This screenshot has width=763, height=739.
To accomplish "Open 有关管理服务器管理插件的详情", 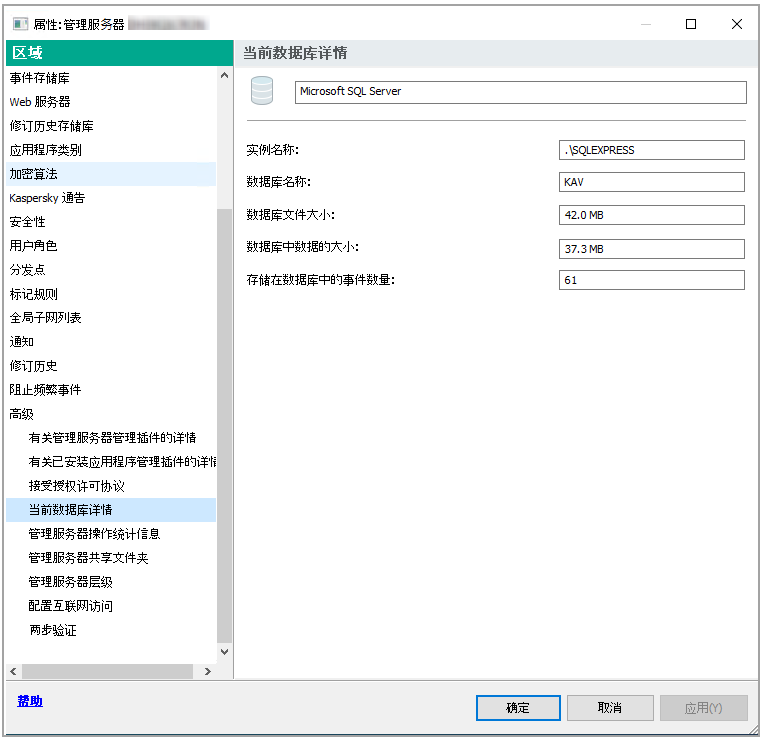I will [x=111, y=438].
